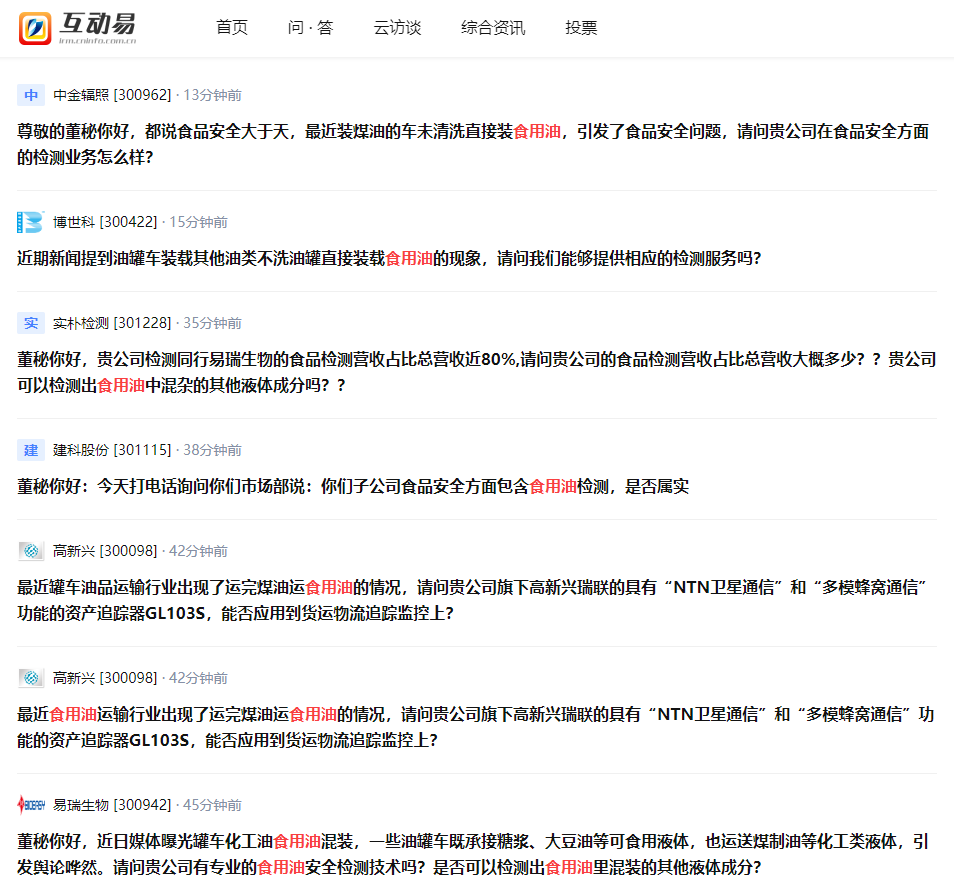954x889 pixels.
Task: Click the 高新兴 logo on the 最近罐车油品 post
Action: 30,551
